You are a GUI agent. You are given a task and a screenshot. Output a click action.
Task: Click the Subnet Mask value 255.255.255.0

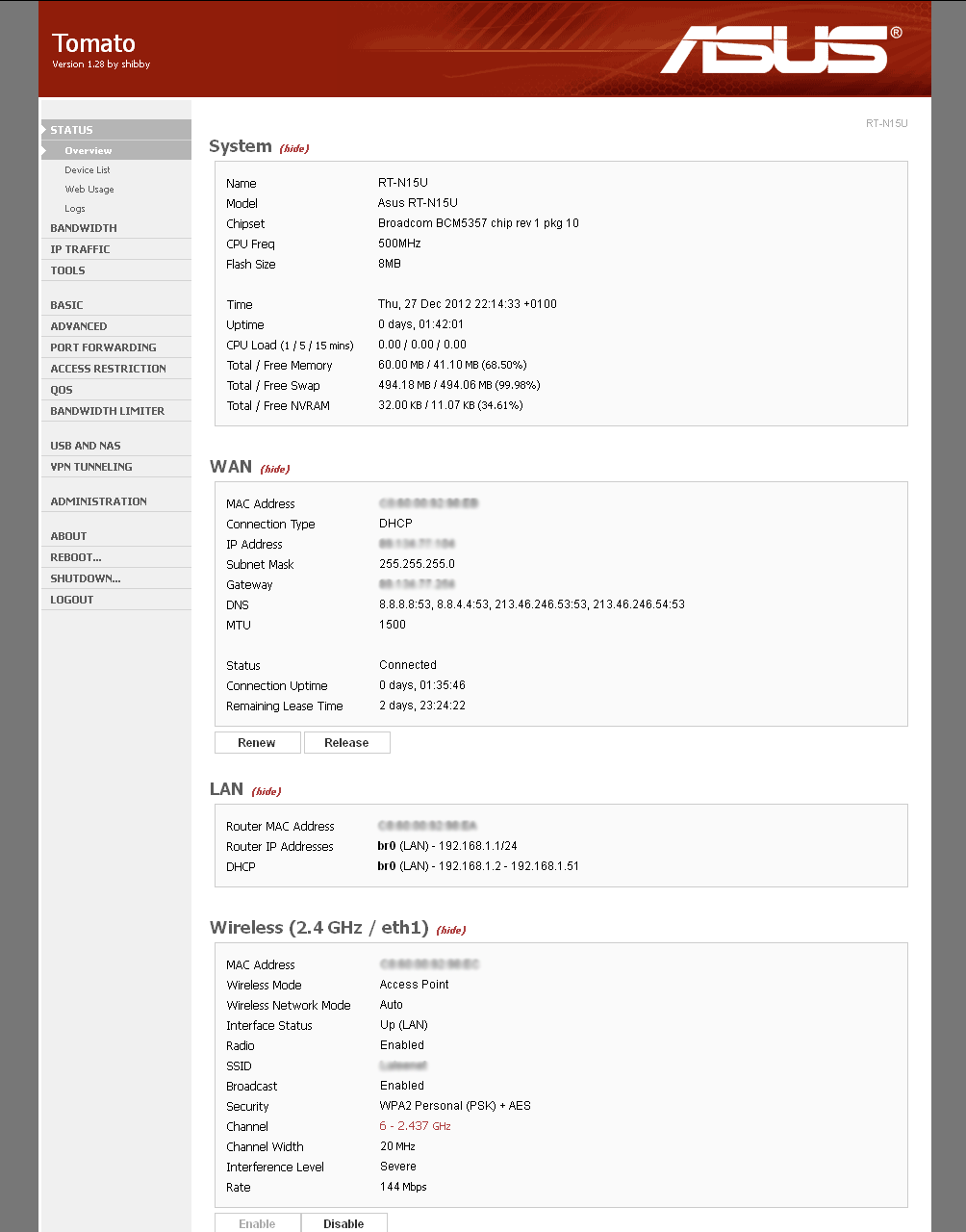417,564
